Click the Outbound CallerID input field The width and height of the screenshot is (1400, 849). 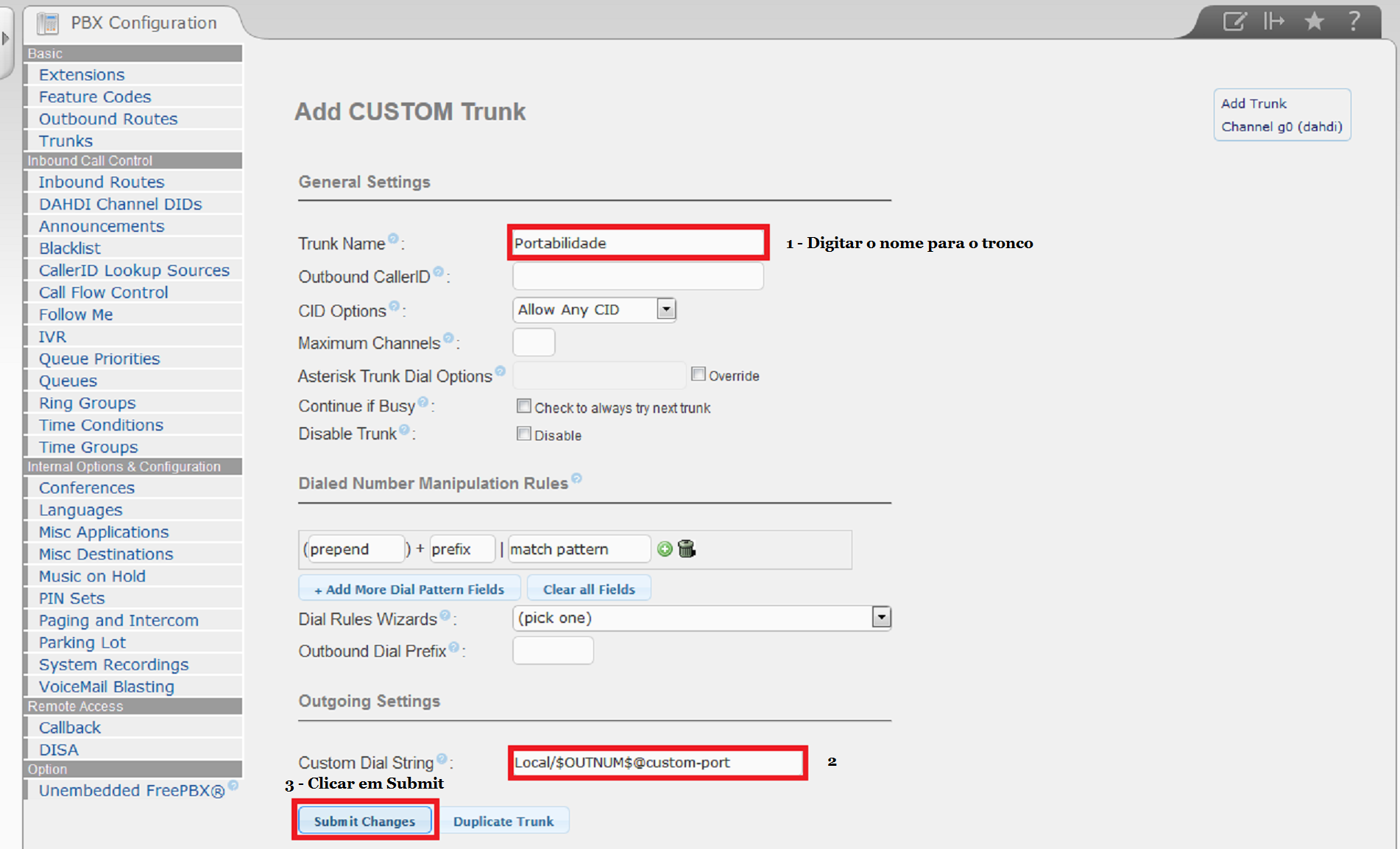pos(637,277)
